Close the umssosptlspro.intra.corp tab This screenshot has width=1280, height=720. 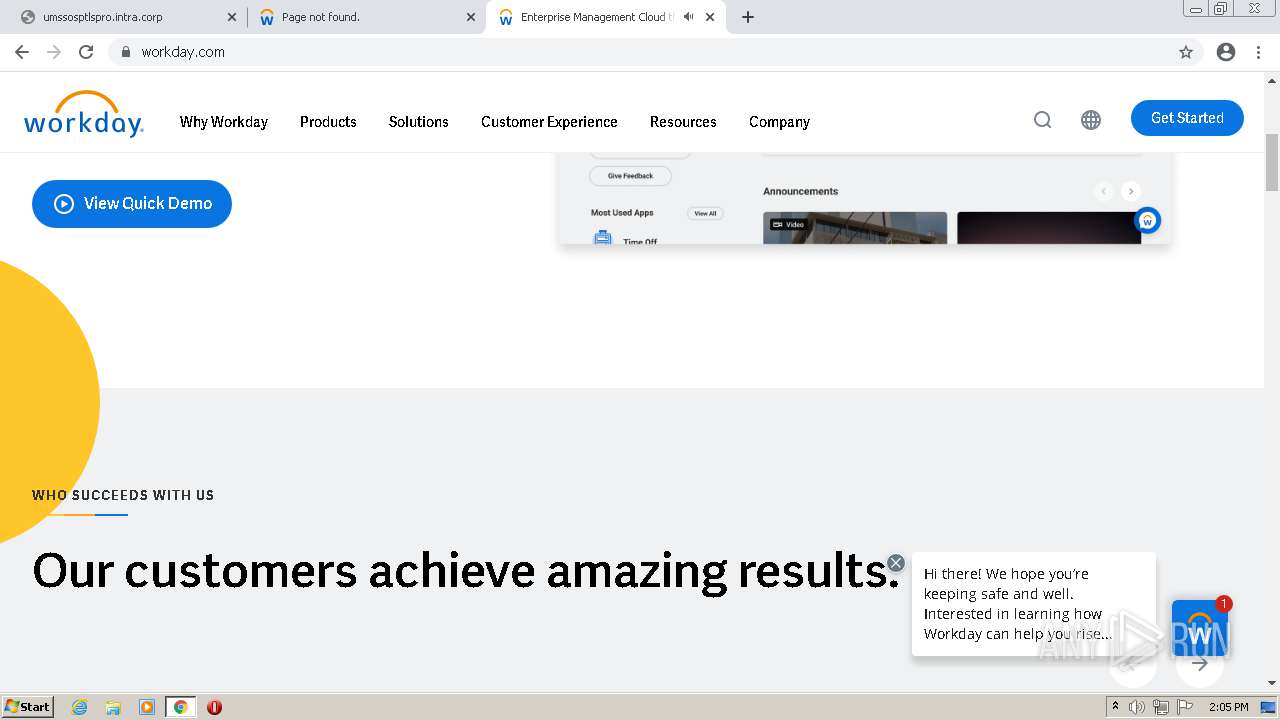coord(232,17)
